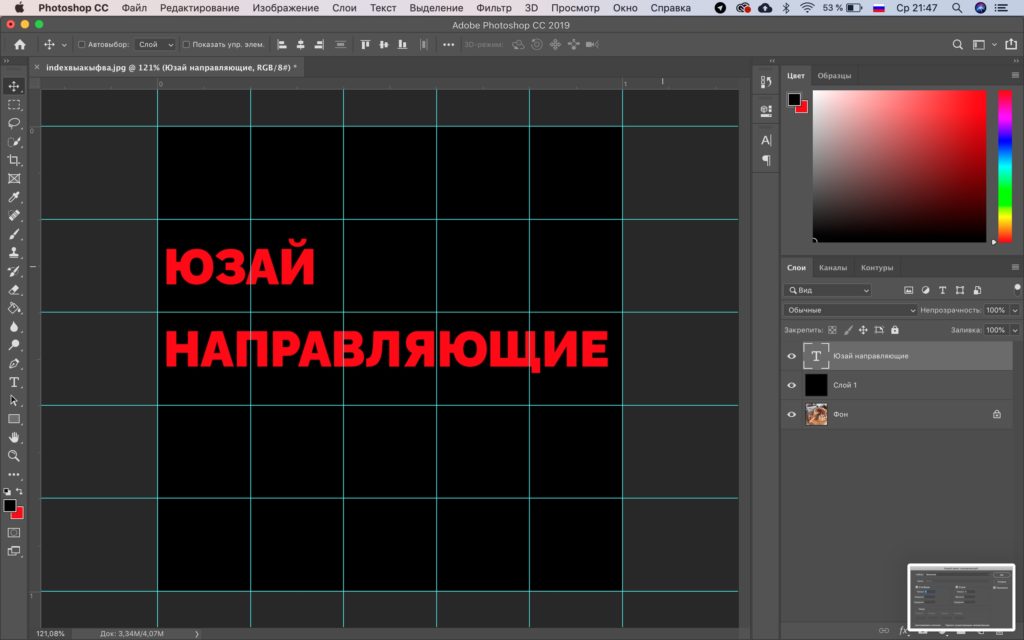Switch to the Каналы tab

click(x=832, y=267)
